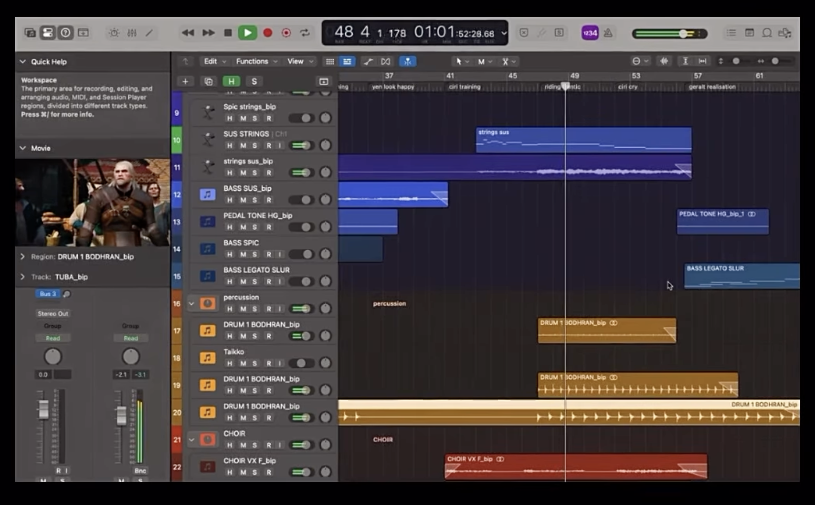This screenshot has height=505, width=815.
Task: Toggle the green global Hide button
Action: coord(231,81)
